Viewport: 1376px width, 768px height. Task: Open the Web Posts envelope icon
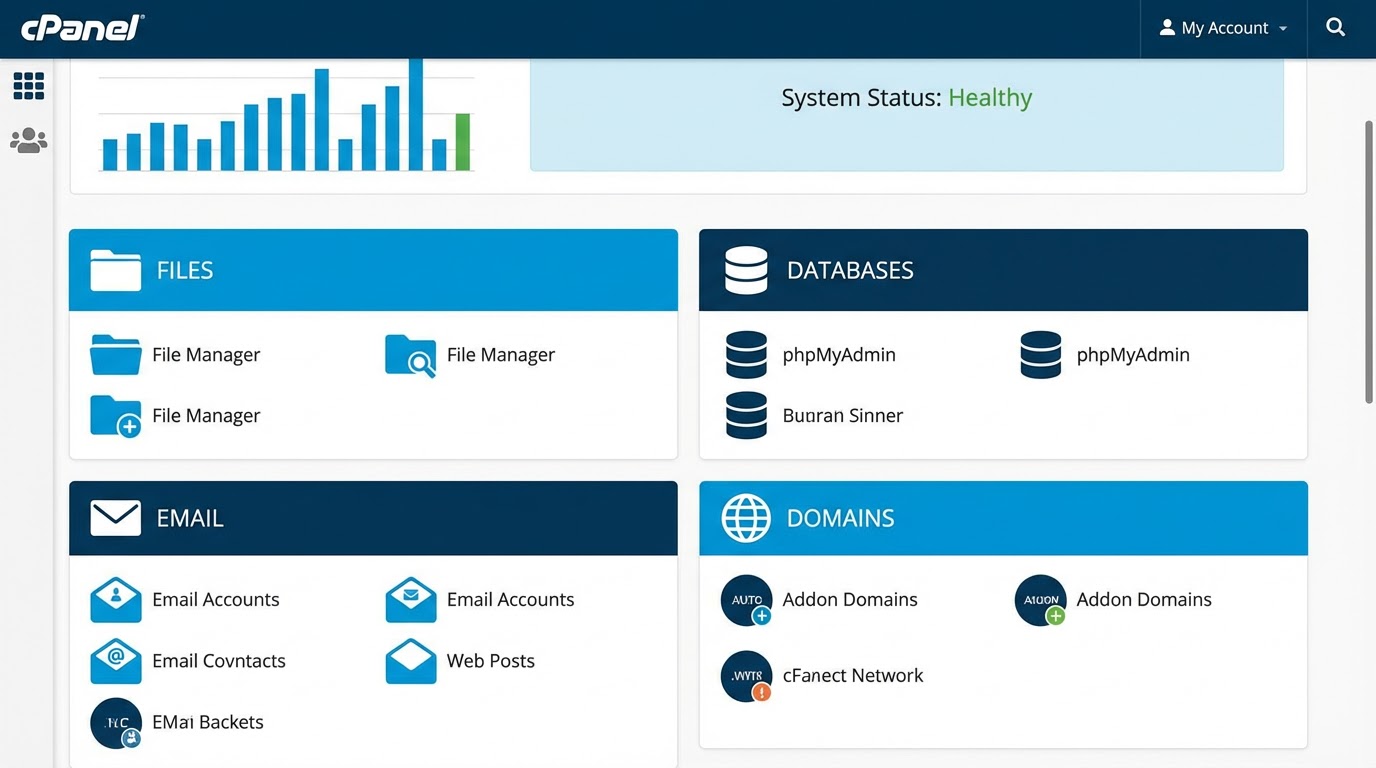(410, 660)
